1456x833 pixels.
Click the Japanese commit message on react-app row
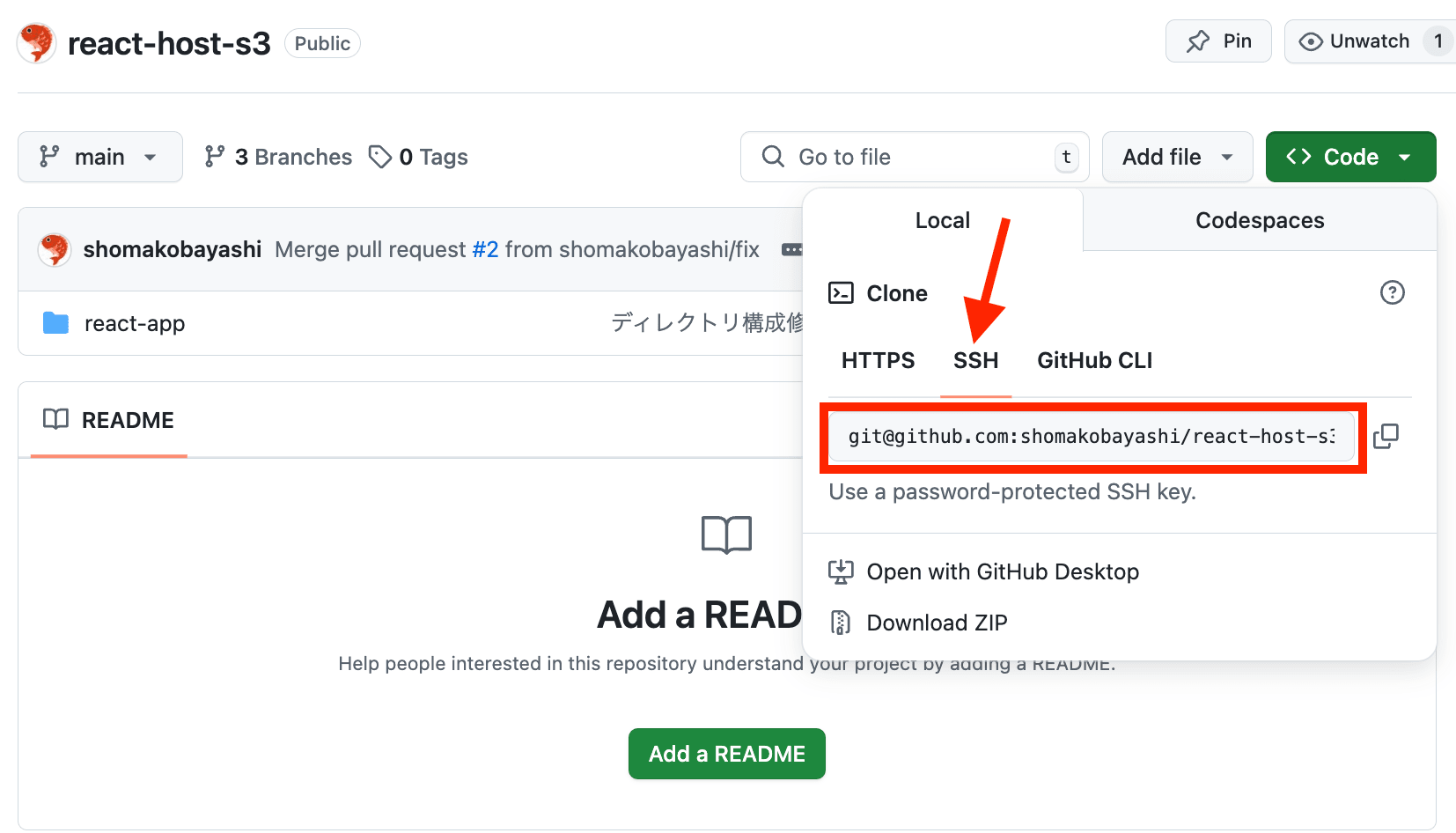708,323
